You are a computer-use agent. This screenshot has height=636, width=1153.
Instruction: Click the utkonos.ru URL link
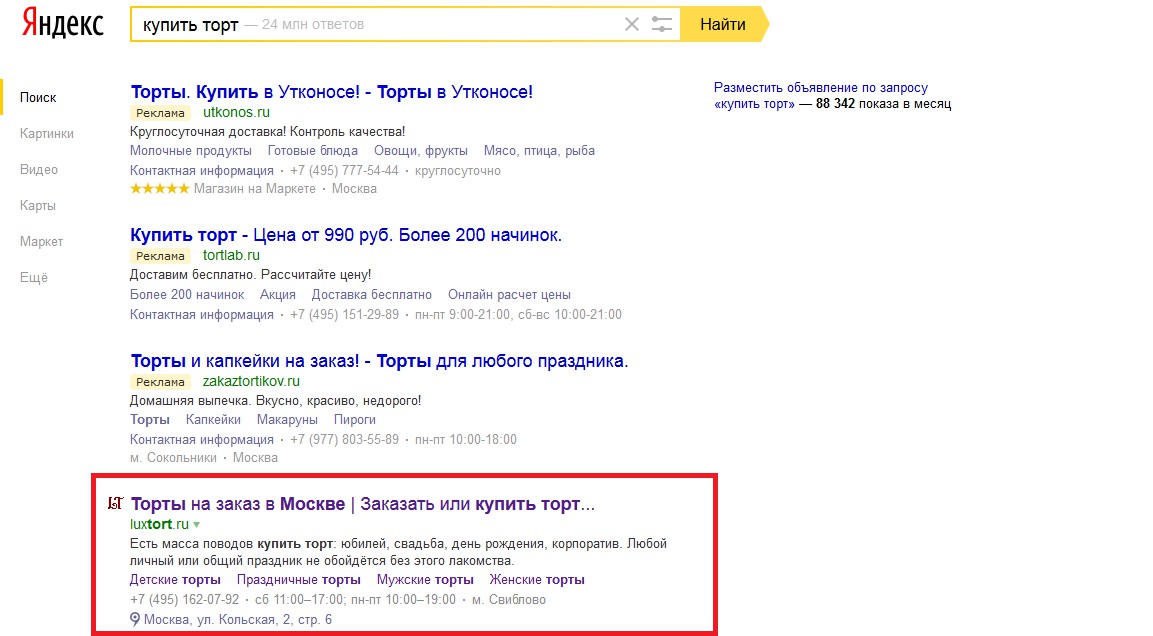pyautogui.click(x=236, y=112)
